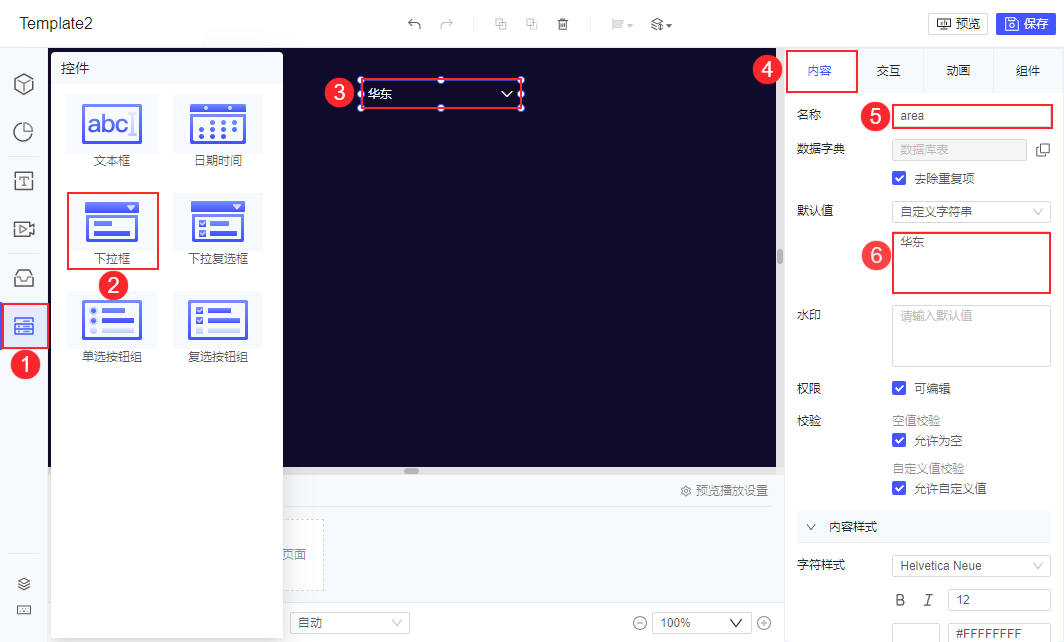Image resolution: width=1064 pixels, height=642 pixels.
Task: Click the name input showing 'area'
Action: click(971, 116)
